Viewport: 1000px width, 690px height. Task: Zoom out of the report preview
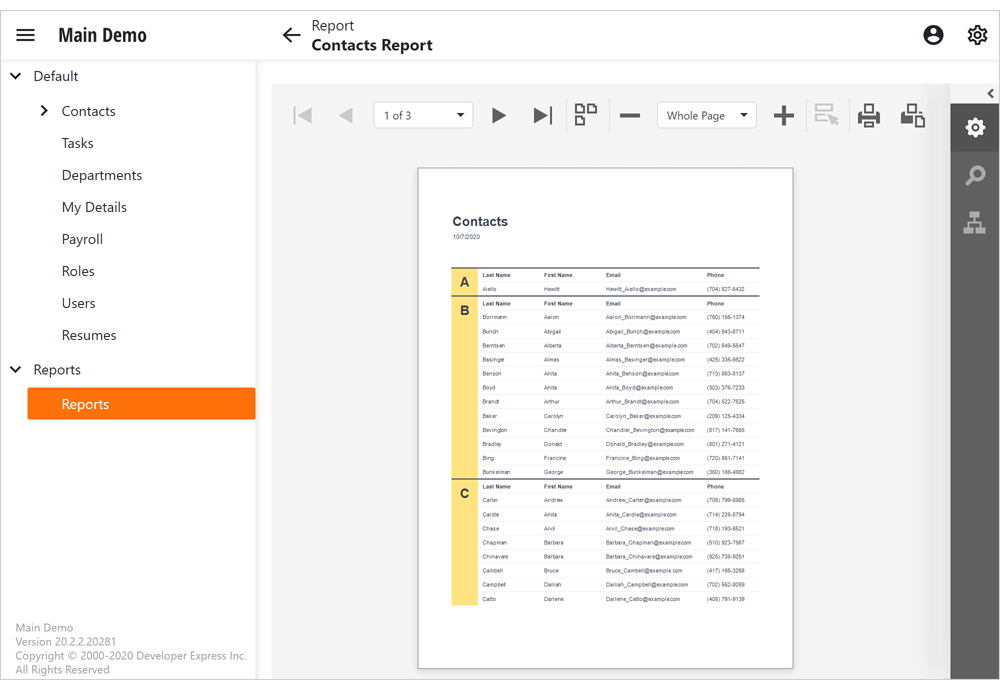630,115
